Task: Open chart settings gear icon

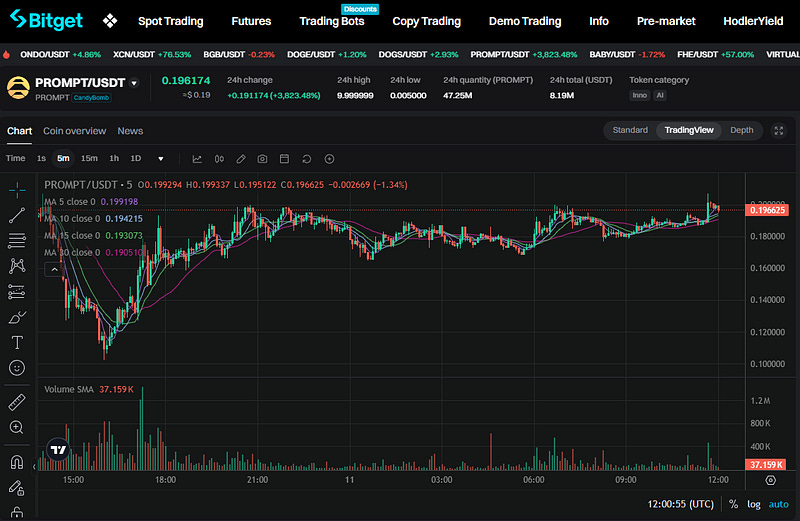Action: point(770,480)
